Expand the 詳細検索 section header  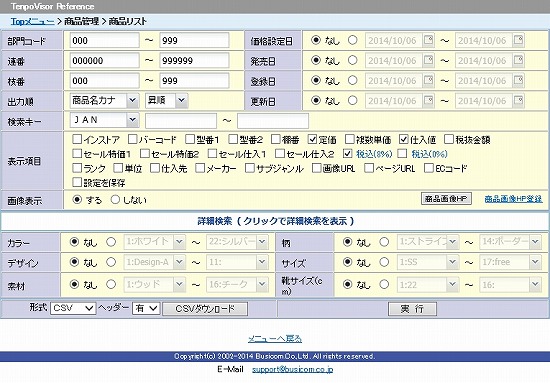[275, 221]
